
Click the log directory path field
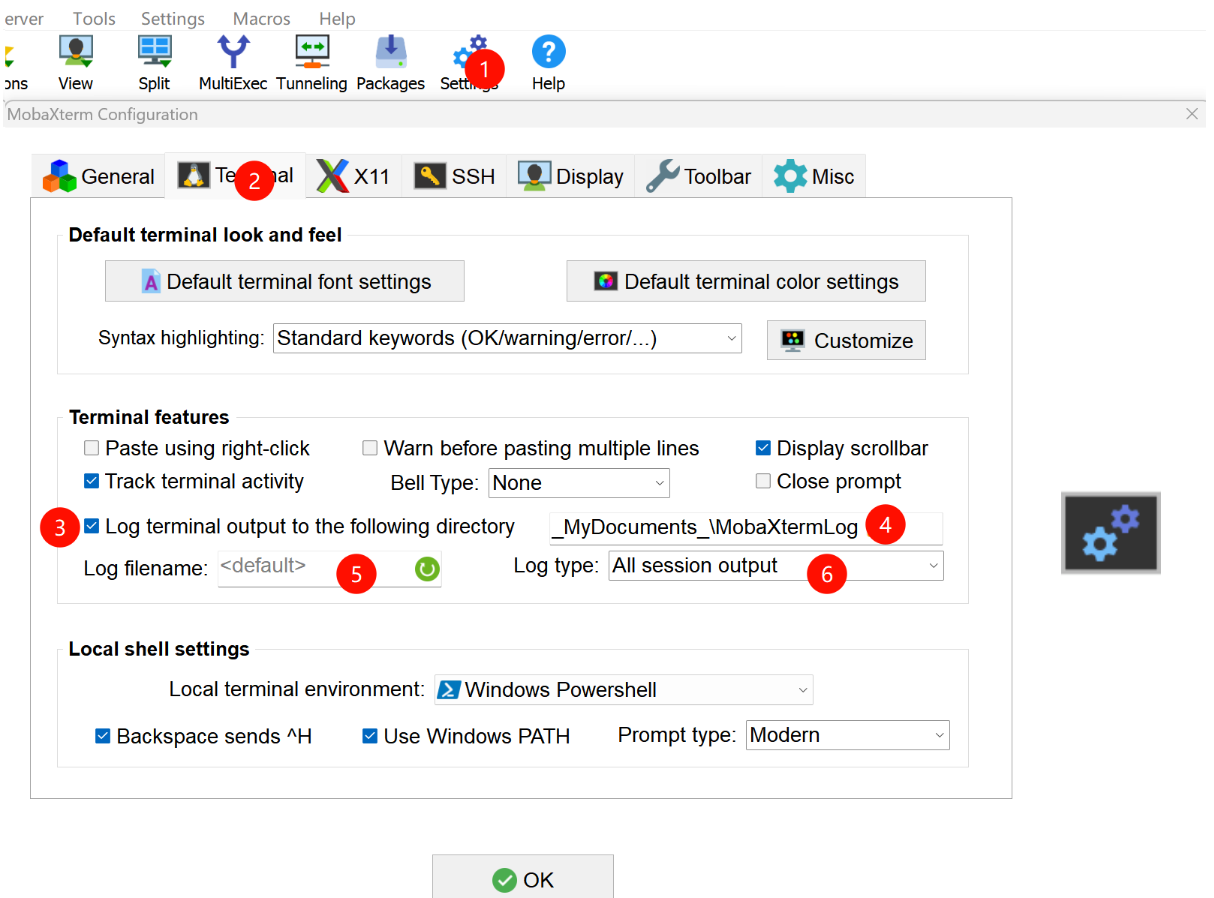[745, 528]
